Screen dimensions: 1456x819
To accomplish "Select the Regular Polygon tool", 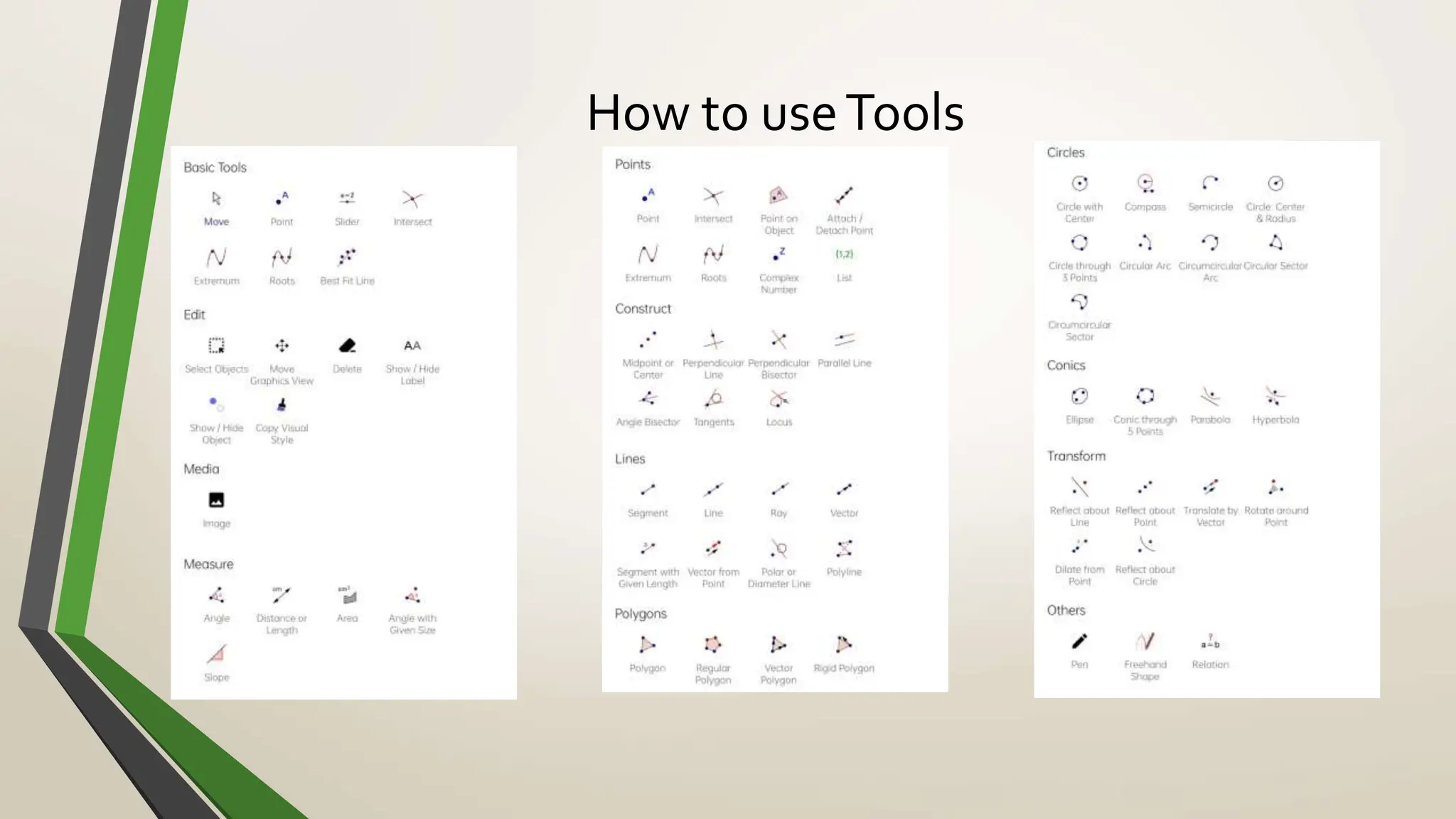I will tap(713, 645).
